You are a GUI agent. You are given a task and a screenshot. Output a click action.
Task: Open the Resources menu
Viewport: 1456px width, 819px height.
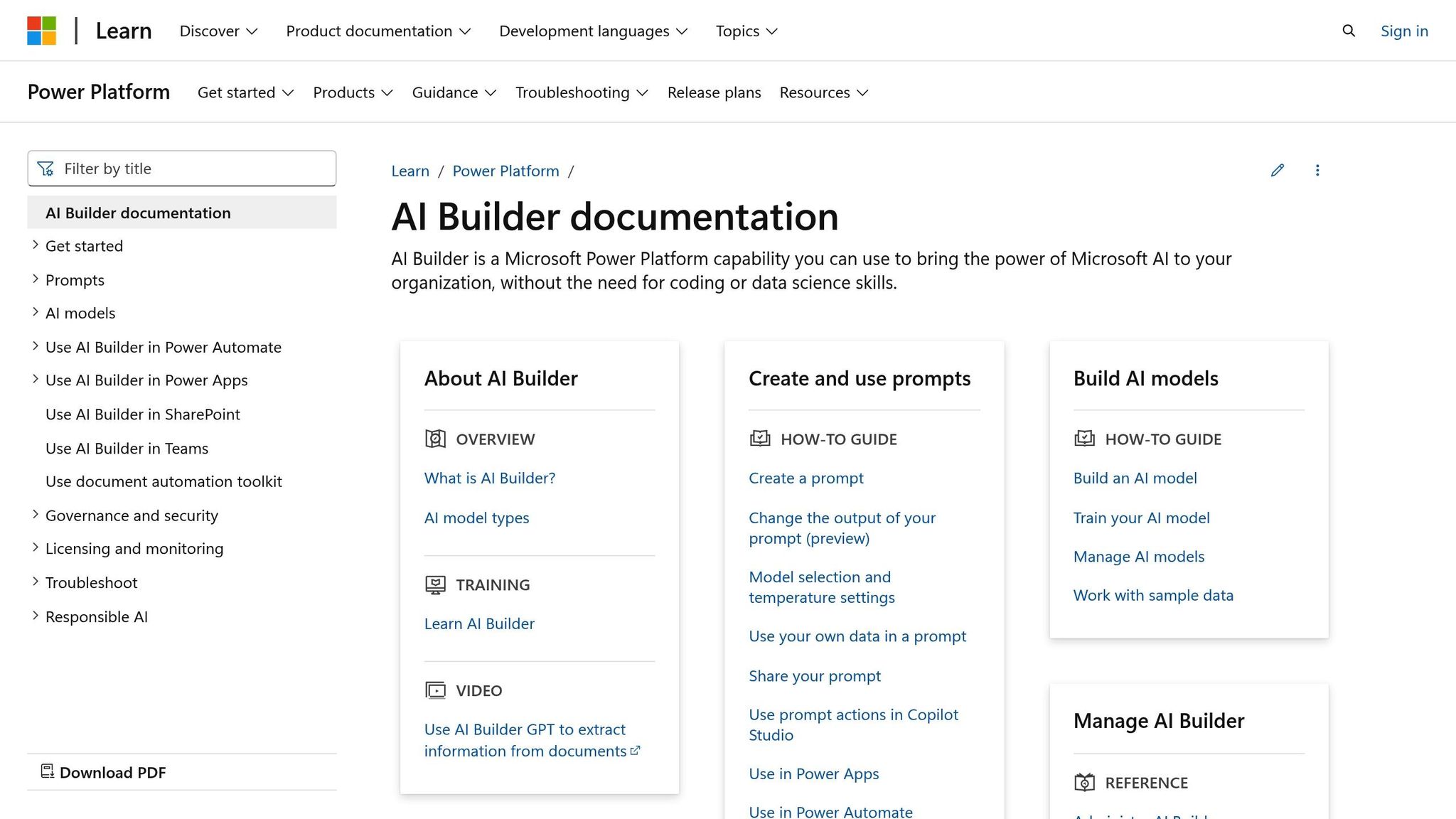click(x=823, y=92)
